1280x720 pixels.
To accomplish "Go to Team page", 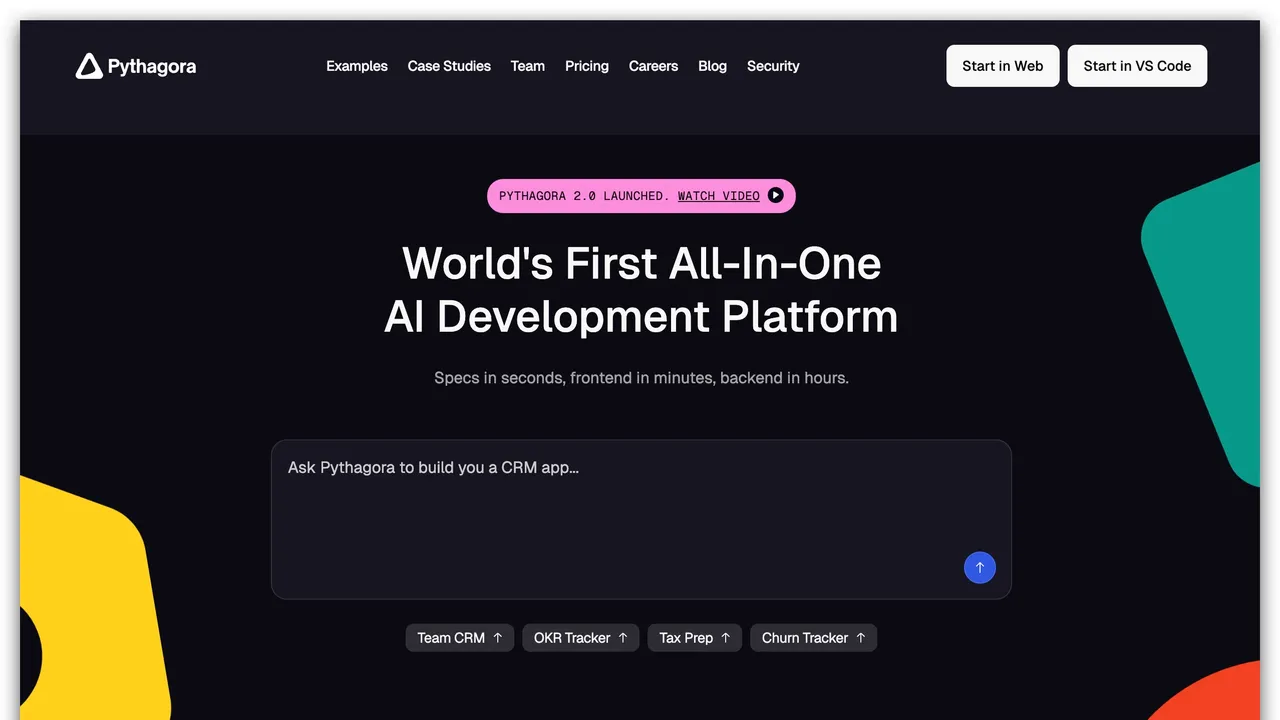I will pyautogui.click(x=528, y=66).
